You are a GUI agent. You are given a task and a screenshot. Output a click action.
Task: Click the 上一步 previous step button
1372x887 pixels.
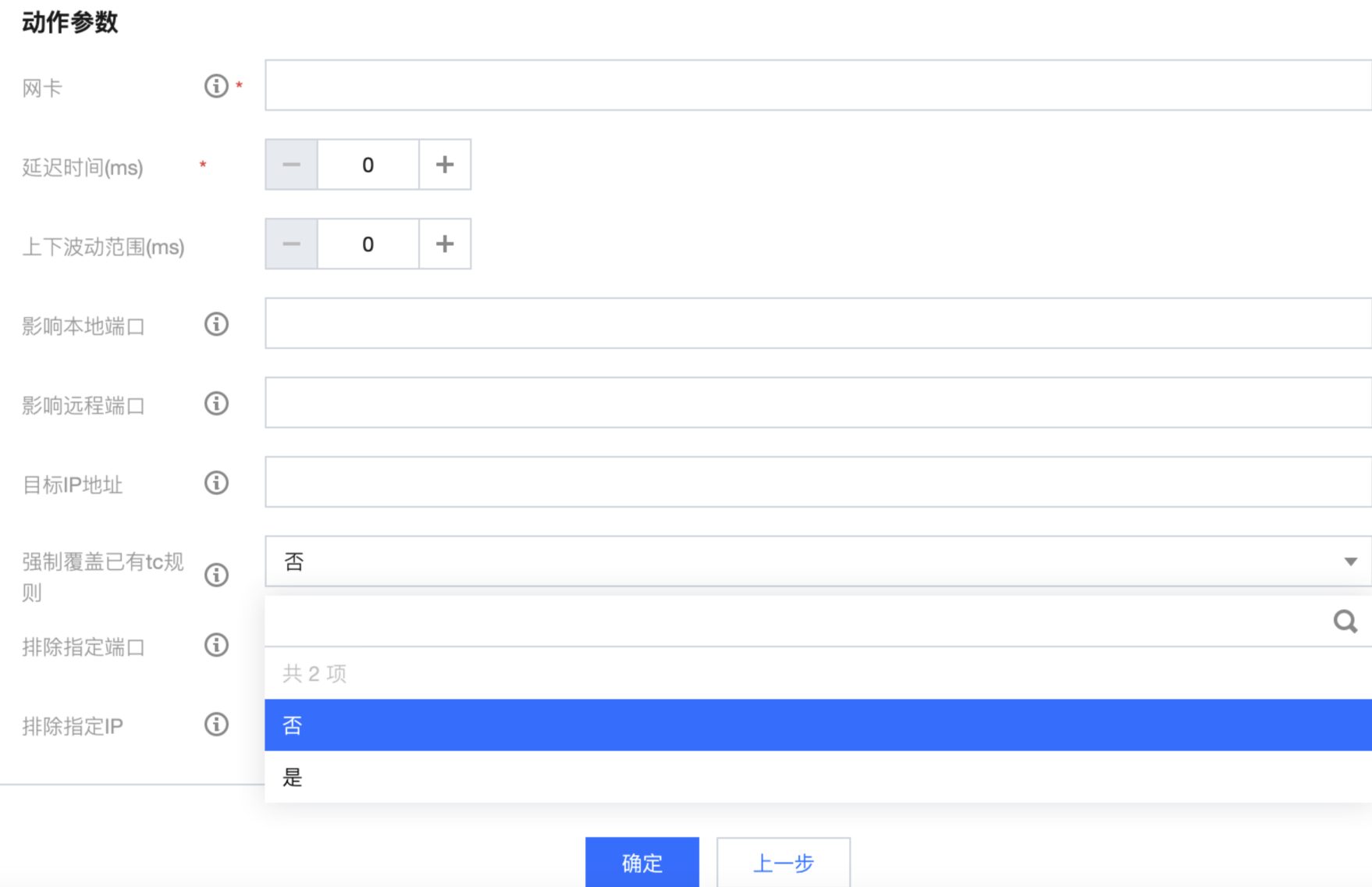[x=784, y=862]
